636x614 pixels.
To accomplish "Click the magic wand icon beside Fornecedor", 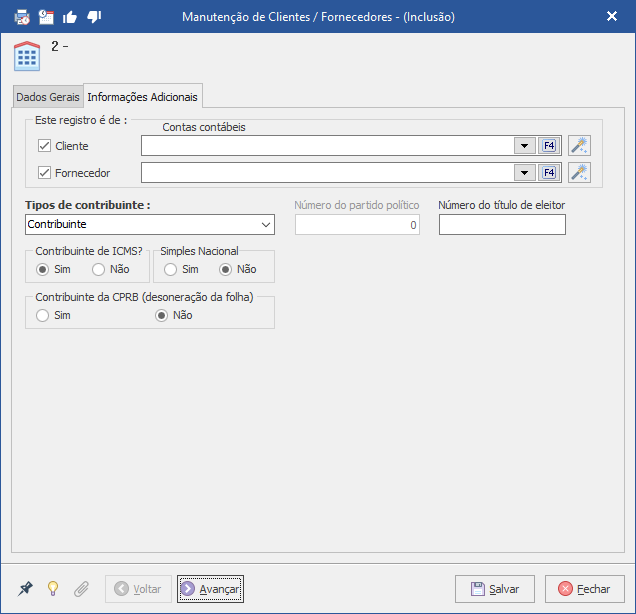I will tap(580, 173).
